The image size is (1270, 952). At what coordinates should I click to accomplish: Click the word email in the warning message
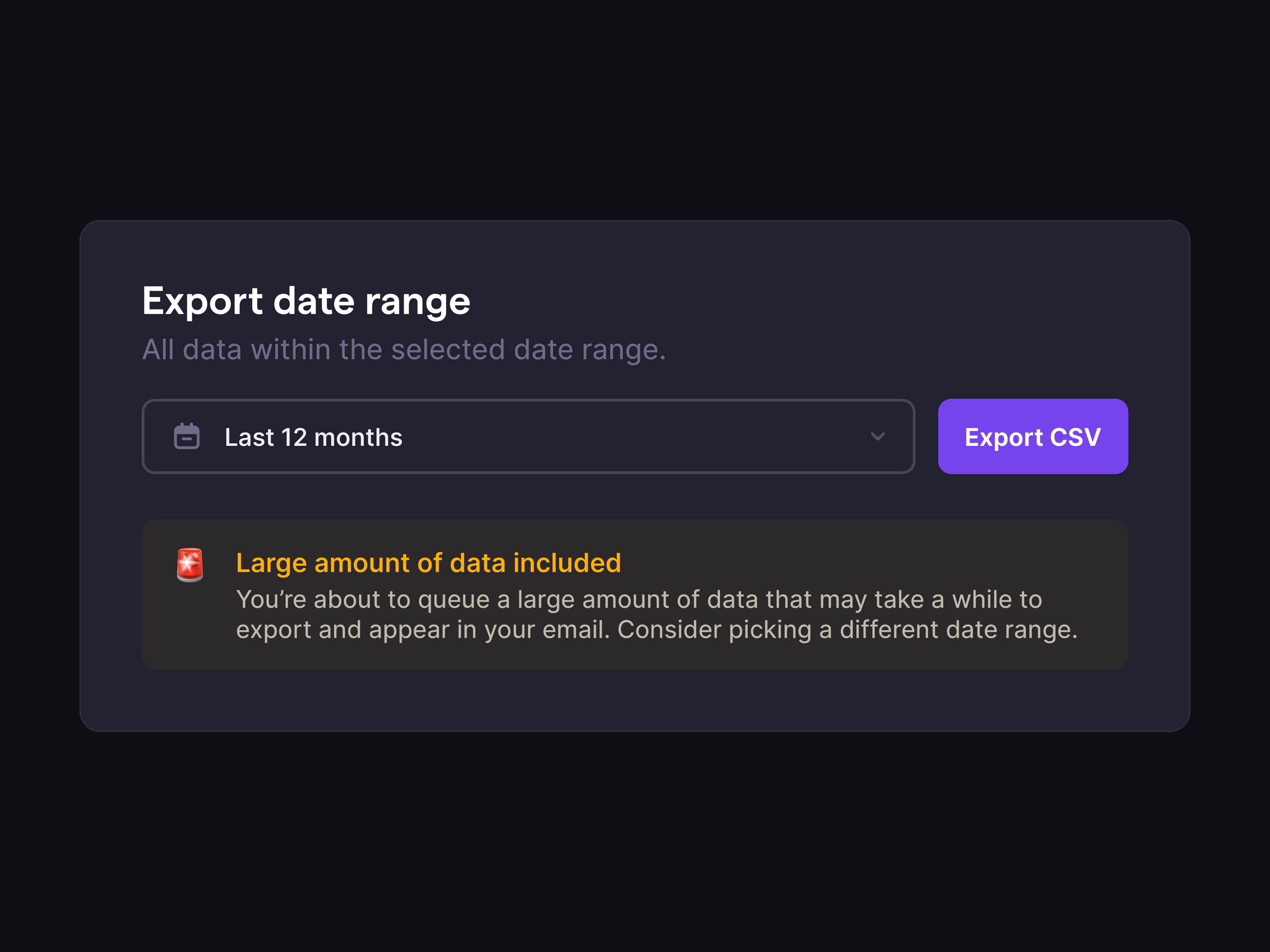(x=573, y=630)
